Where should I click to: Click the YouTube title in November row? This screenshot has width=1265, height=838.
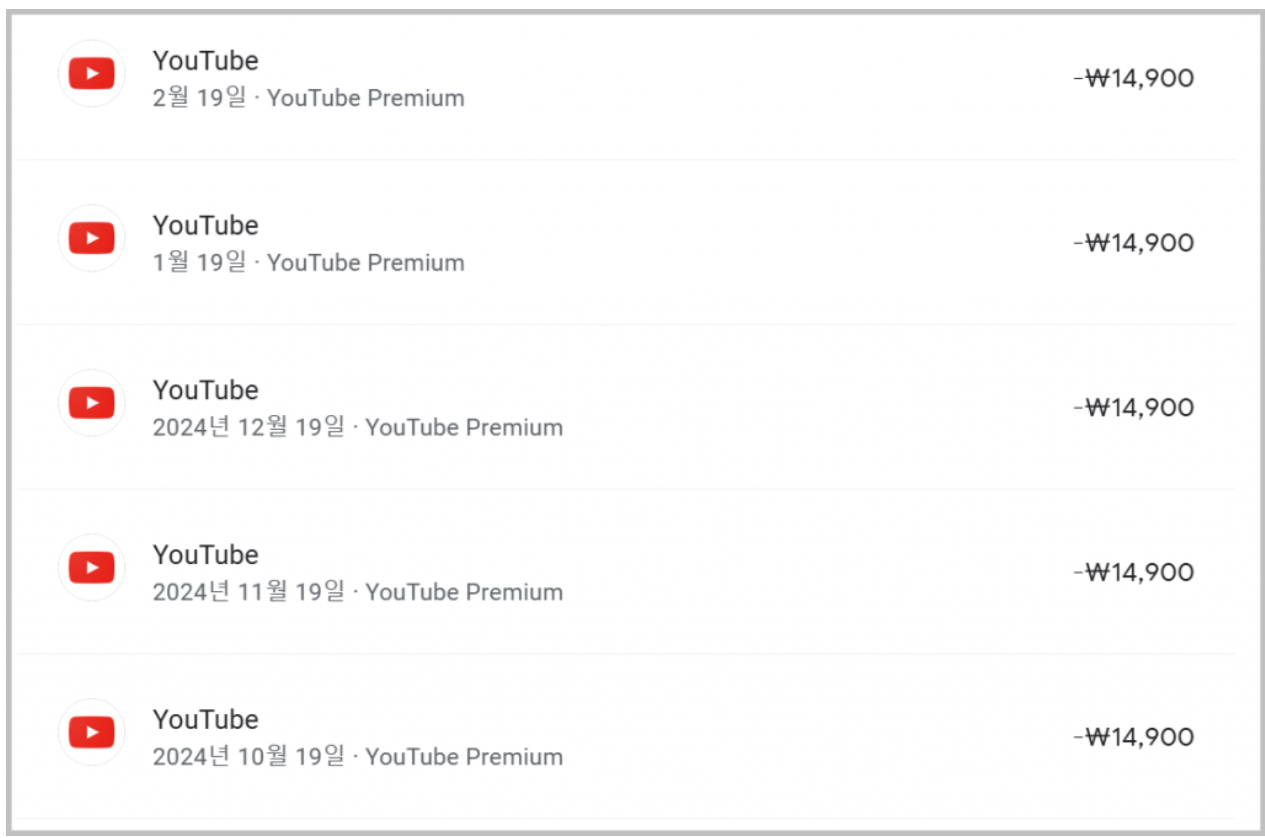pos(205,555)
